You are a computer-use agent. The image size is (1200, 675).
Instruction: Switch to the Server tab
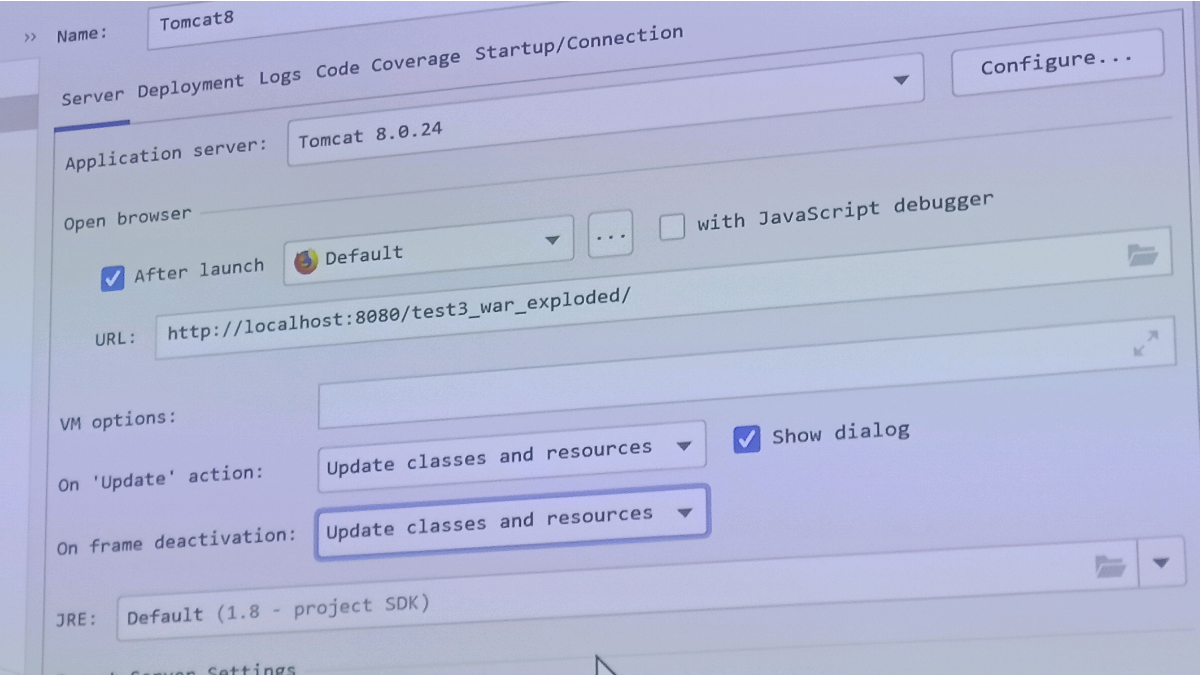[93, 96]
